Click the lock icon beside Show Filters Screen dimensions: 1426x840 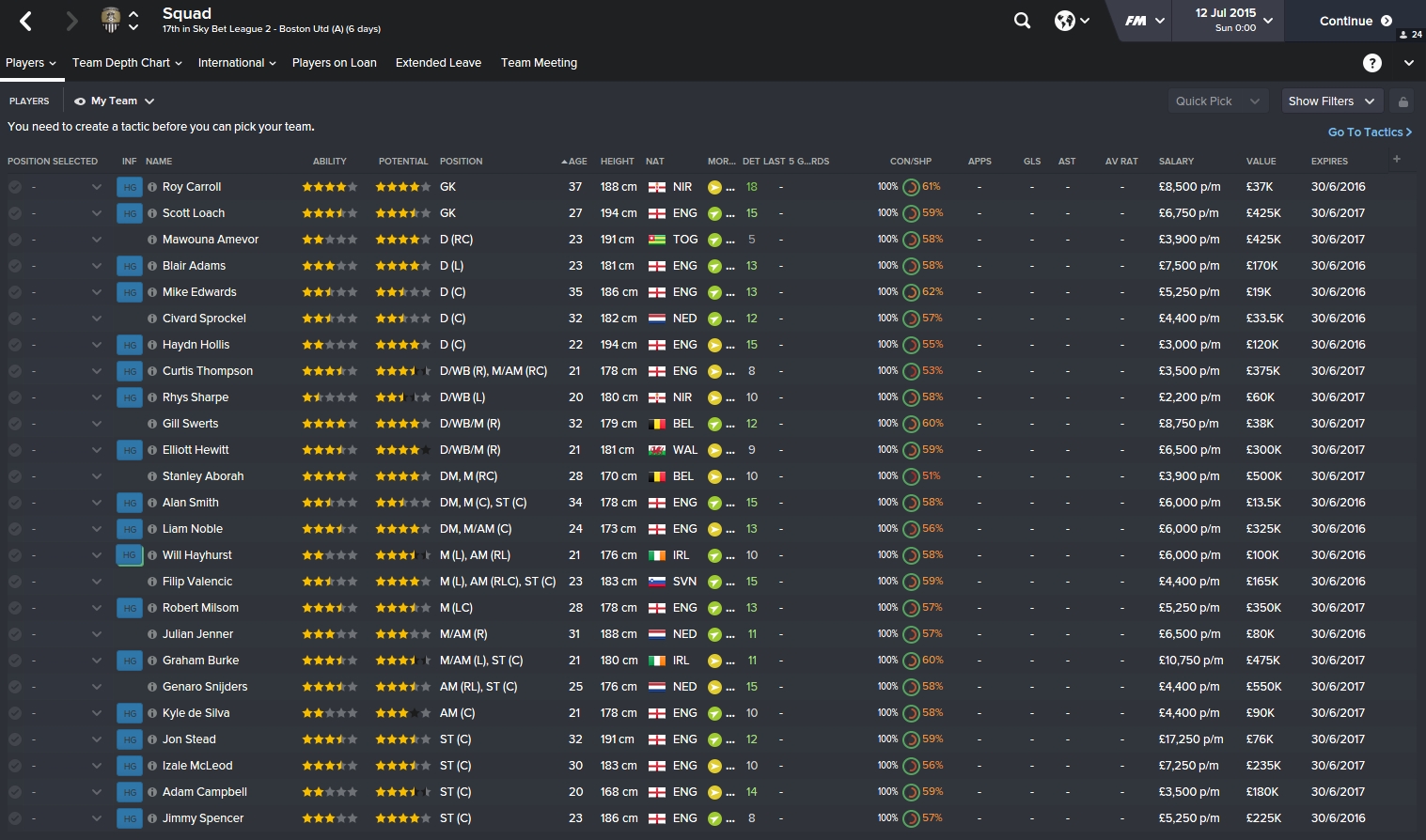(1402, 101)
